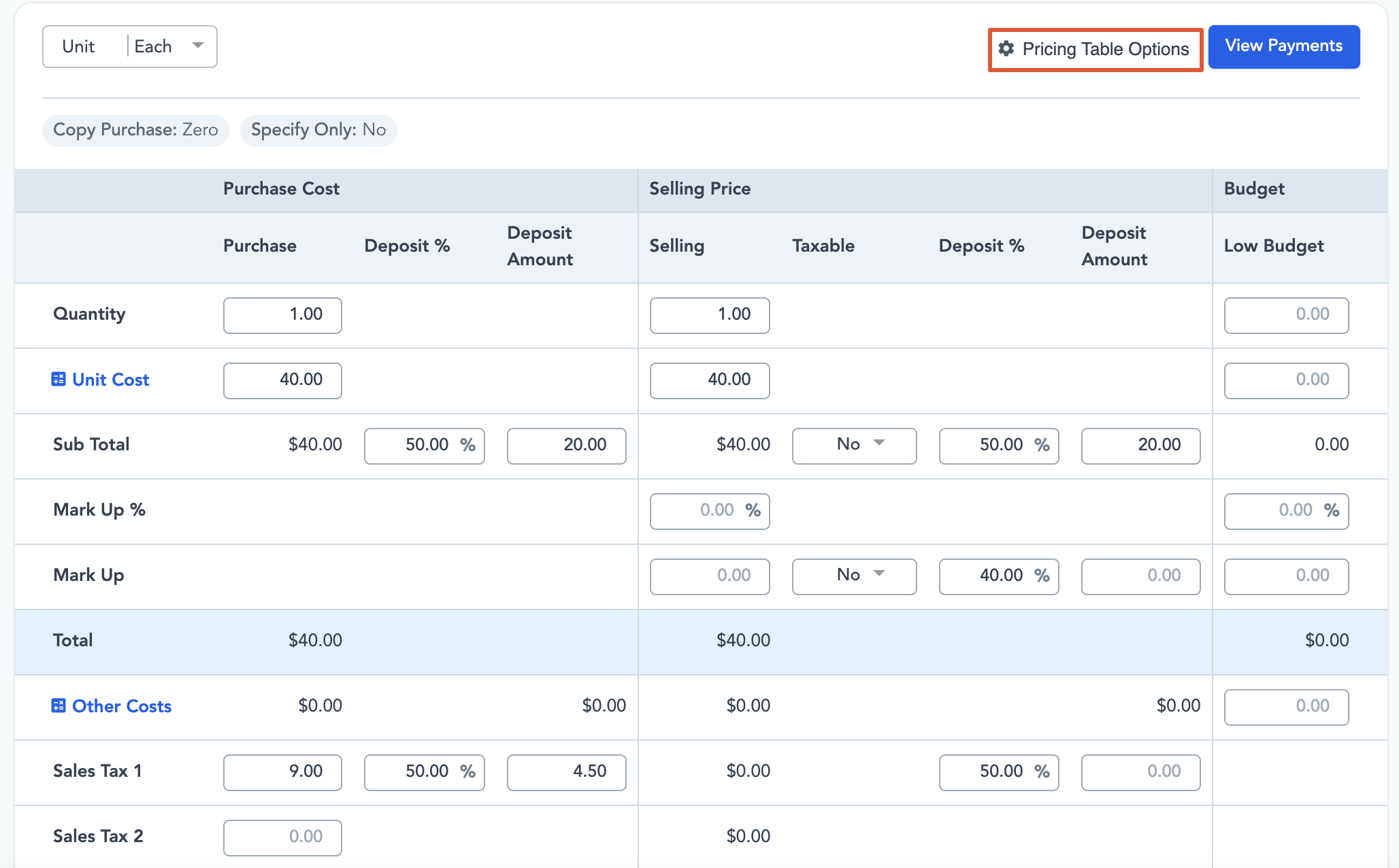Viewport: 1399px width, 868px height.
Task: Click Sales Tax 1 purchase Deposit % field
Action: [425, 772]
